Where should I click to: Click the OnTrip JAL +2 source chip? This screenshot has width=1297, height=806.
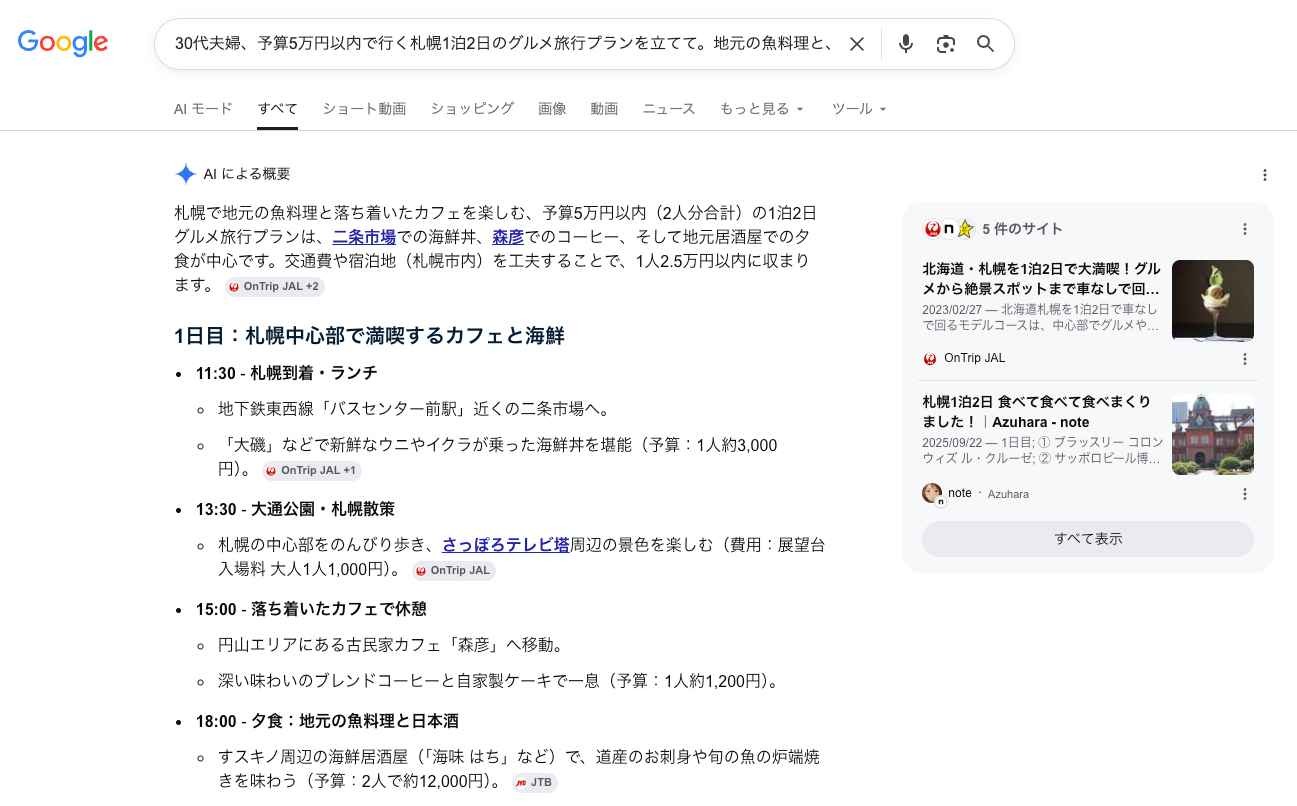pyautogui.click(x=275, y=286)
